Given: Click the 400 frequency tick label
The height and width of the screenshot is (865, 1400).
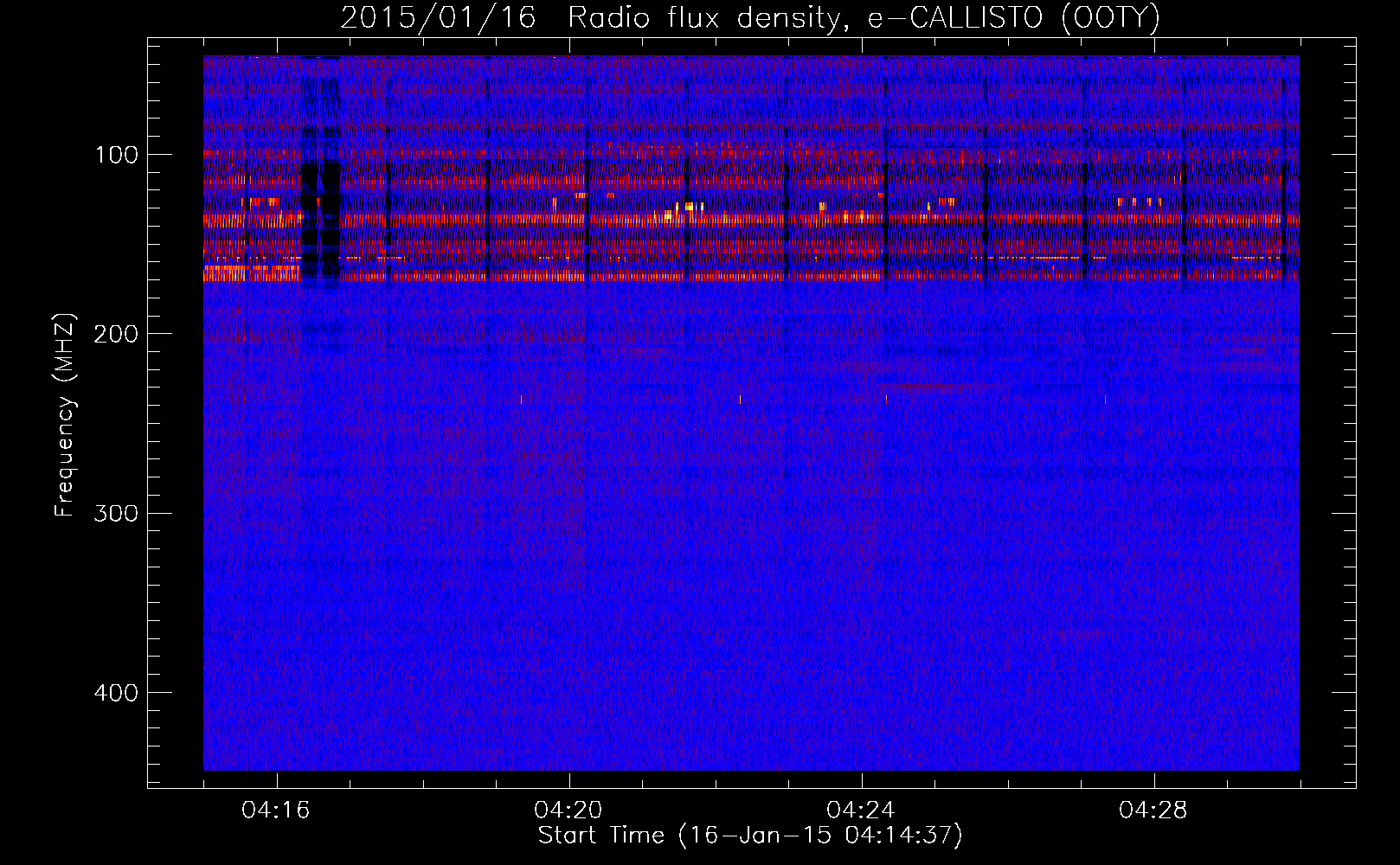Looking at the screenshot, I should [x=116, y=693].
